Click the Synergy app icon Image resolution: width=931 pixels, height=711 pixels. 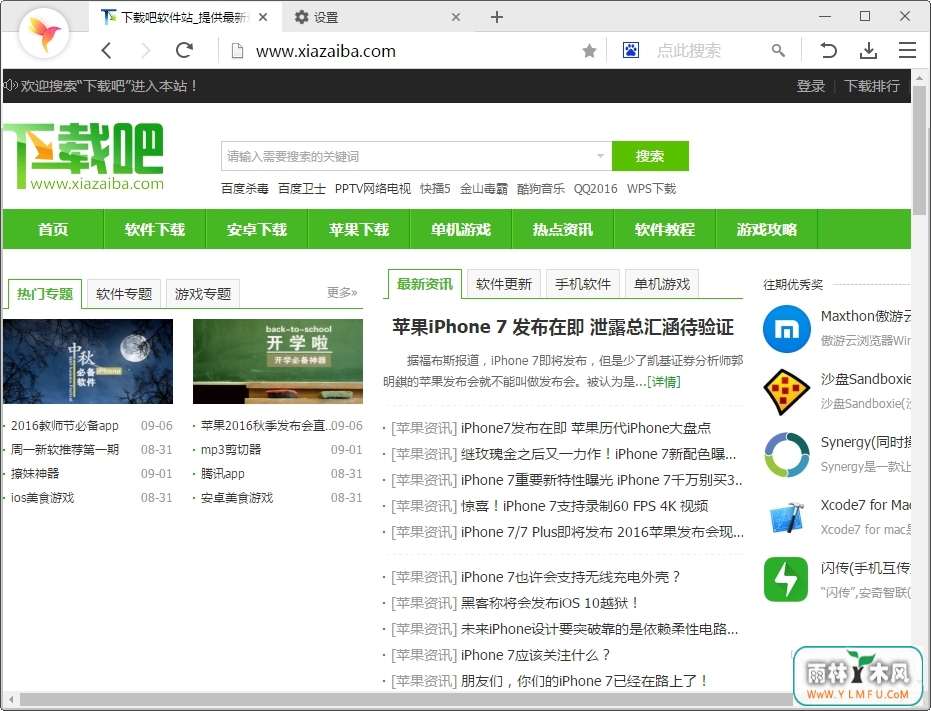click(x=787, y=454)
